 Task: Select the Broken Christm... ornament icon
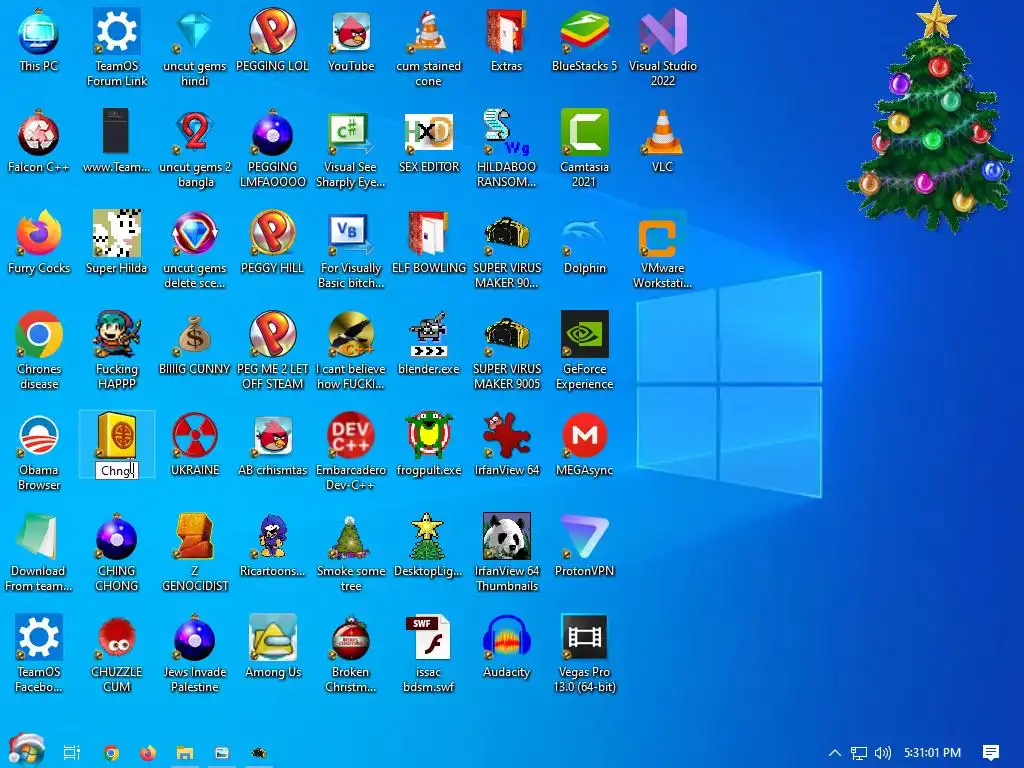(351, 653)
